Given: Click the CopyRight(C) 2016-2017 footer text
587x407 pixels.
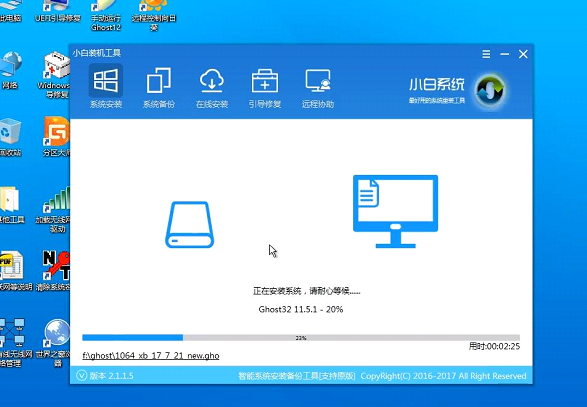Looking at the screenshot, I should (443, 376).
